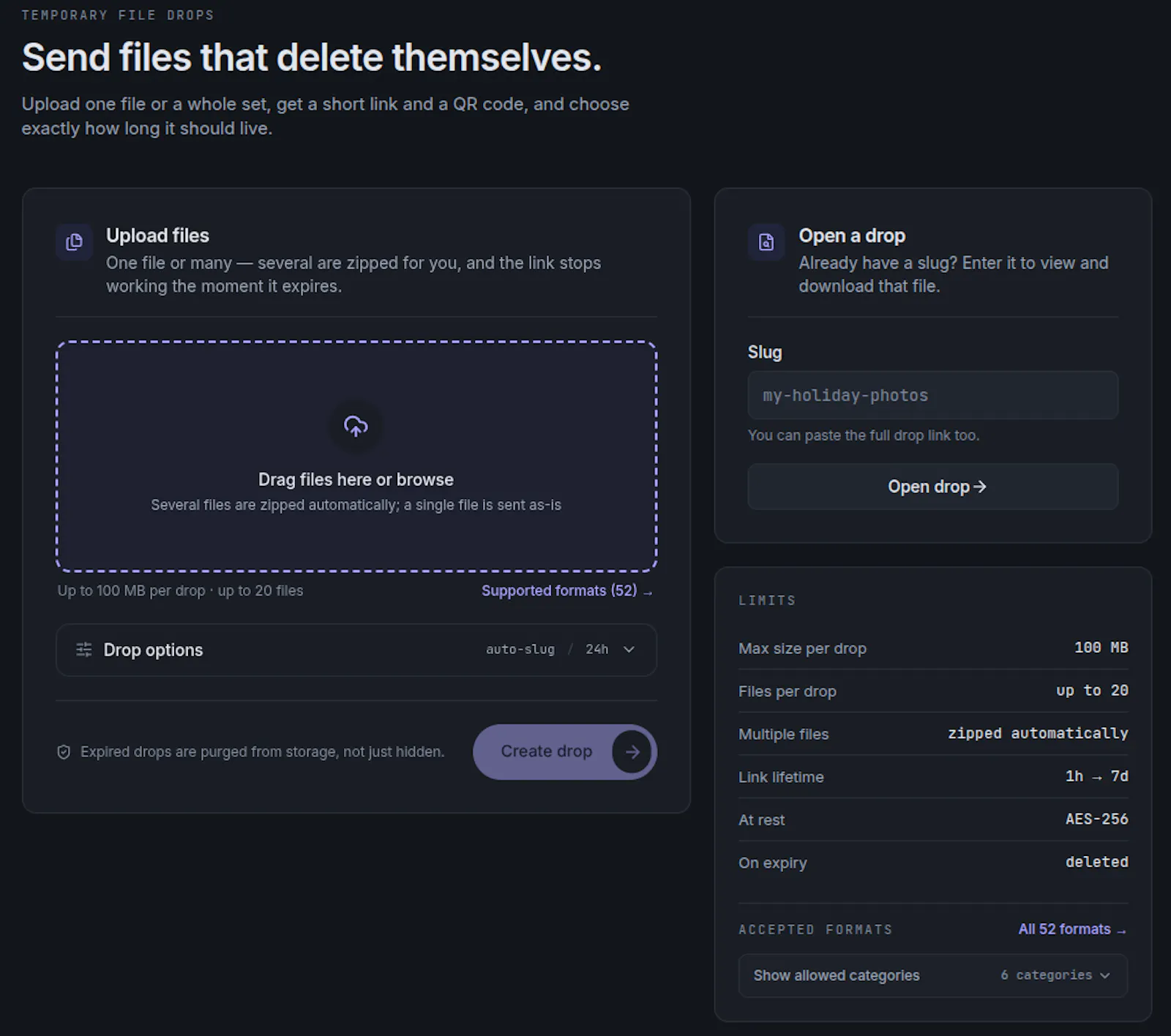Viewport: 1171px width, 1036px height.
Task: Click the 'ACCEPTED FORMATS' section label
Action: pos(815,930)
